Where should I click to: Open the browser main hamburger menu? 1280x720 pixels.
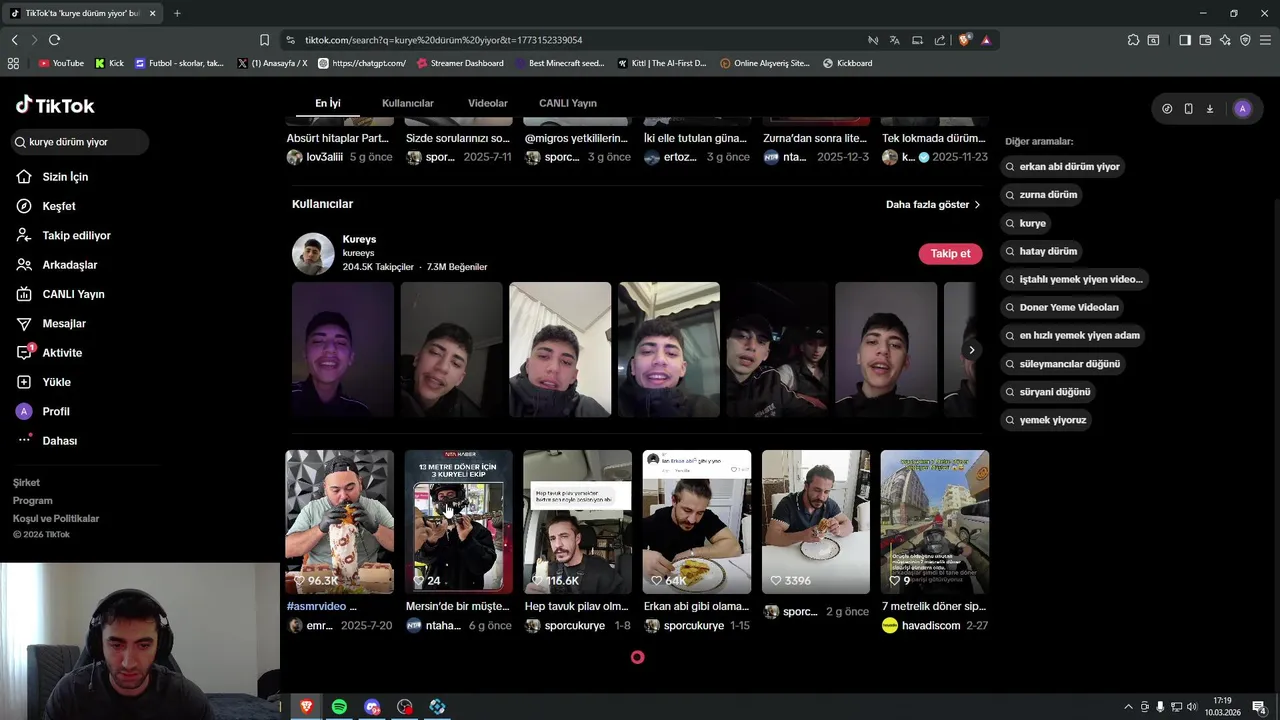[x=1266, y=40]
